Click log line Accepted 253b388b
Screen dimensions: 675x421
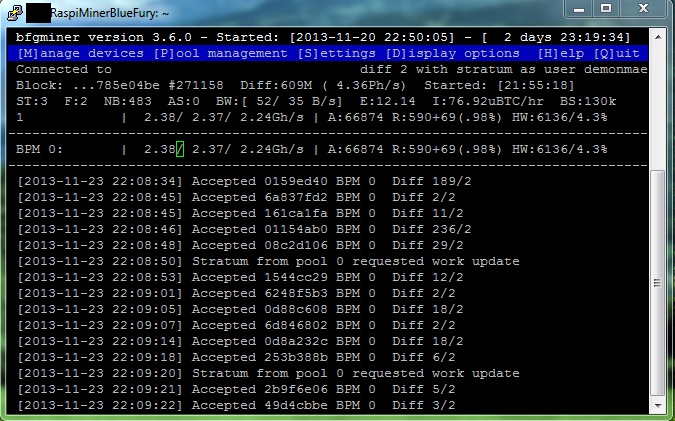[x=236, y=357]
